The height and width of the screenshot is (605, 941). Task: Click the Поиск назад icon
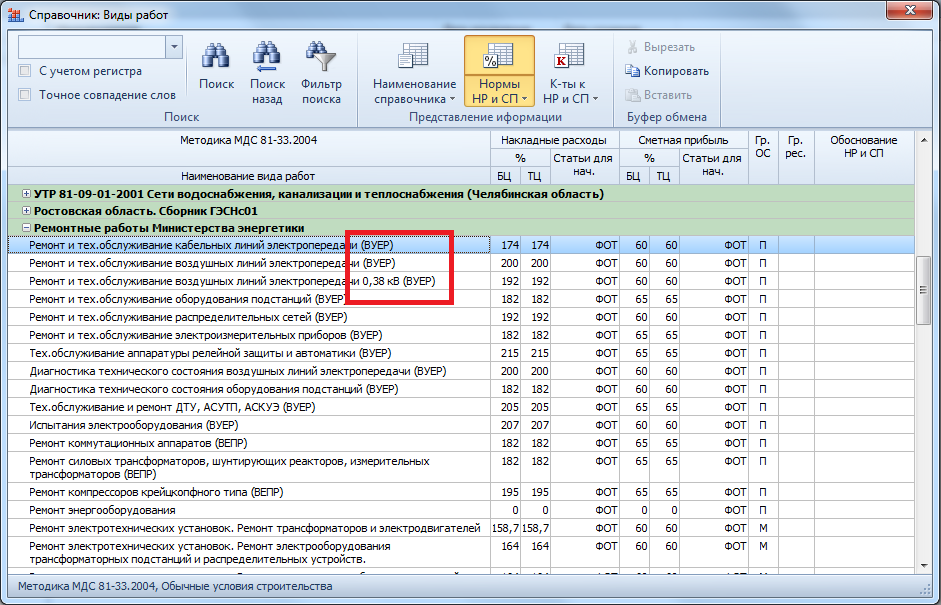(267, 56)
